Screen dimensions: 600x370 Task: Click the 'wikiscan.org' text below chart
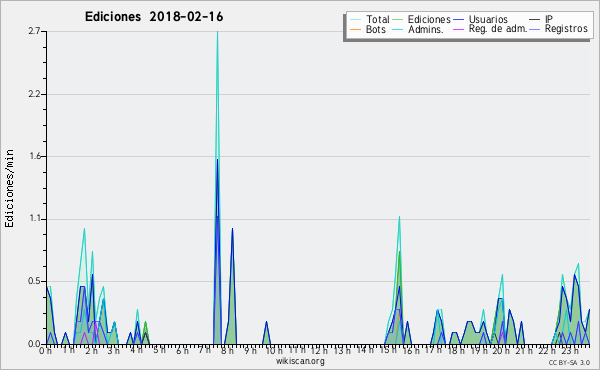click(x=300, y=361)
